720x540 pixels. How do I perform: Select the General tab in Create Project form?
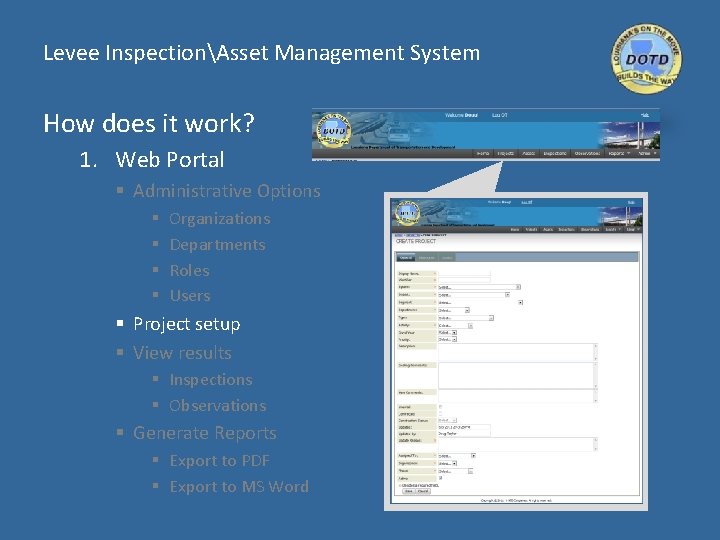(406, 258)
